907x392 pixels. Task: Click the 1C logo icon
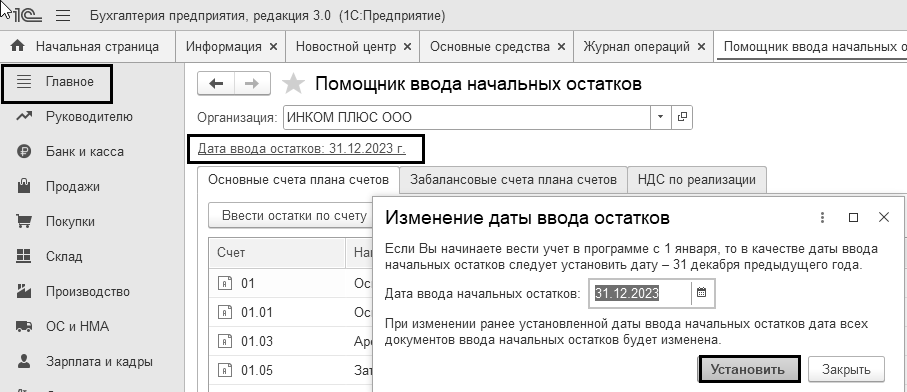(x=27, y=16)
